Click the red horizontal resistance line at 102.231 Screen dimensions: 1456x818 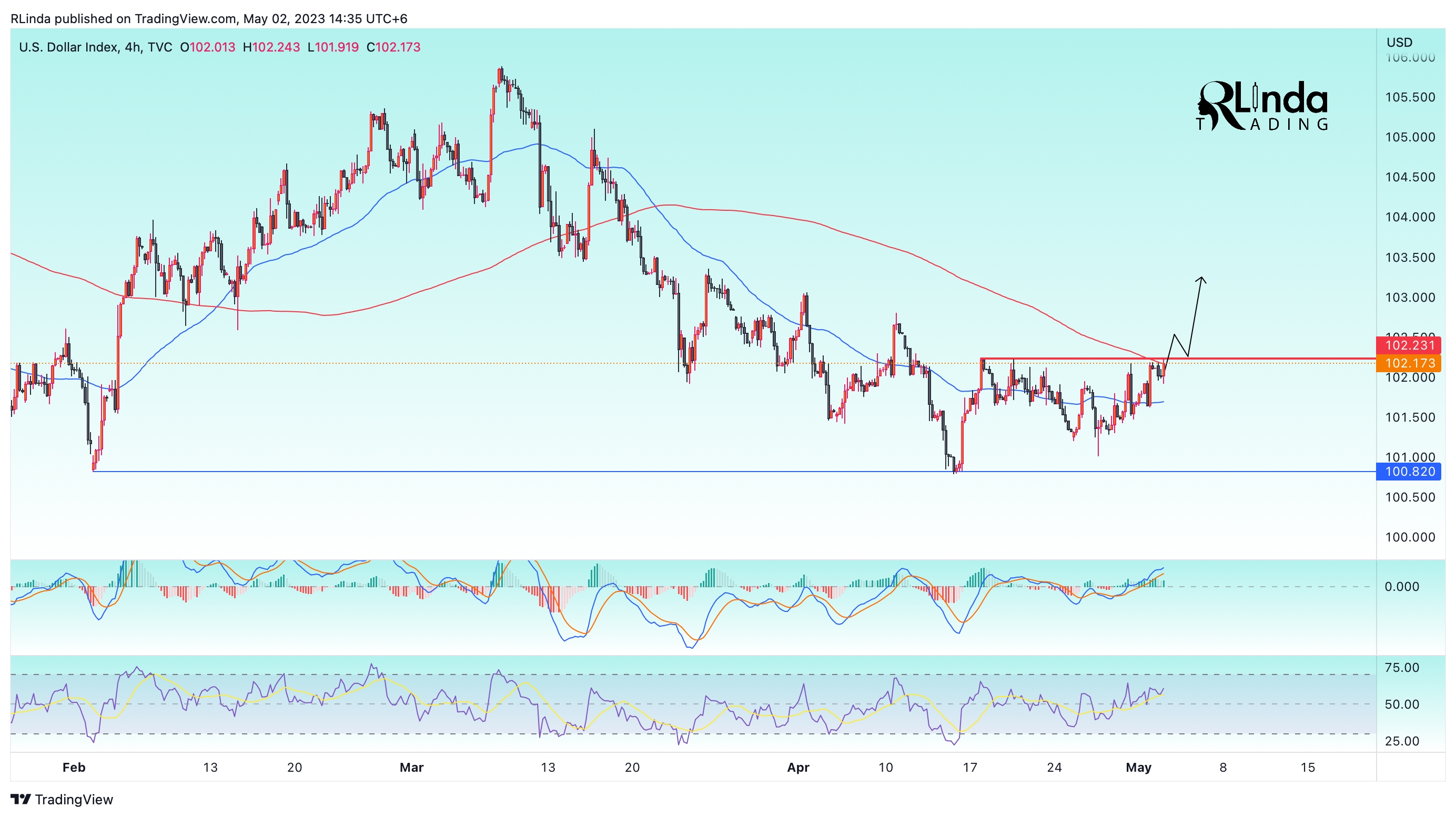tap(1178, 359)
